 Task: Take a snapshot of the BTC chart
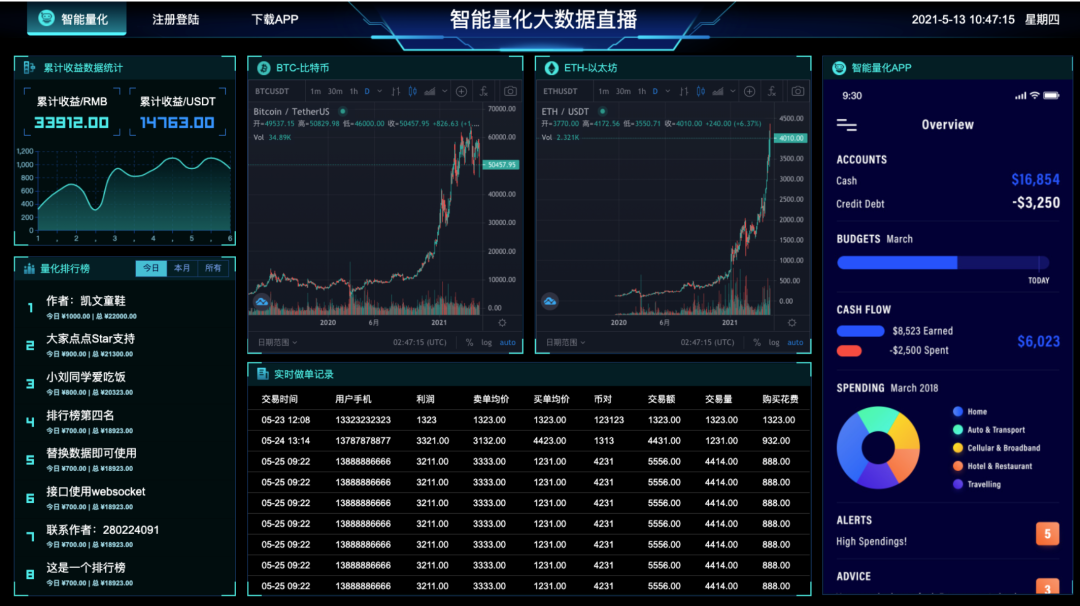(x=510, y=91)
